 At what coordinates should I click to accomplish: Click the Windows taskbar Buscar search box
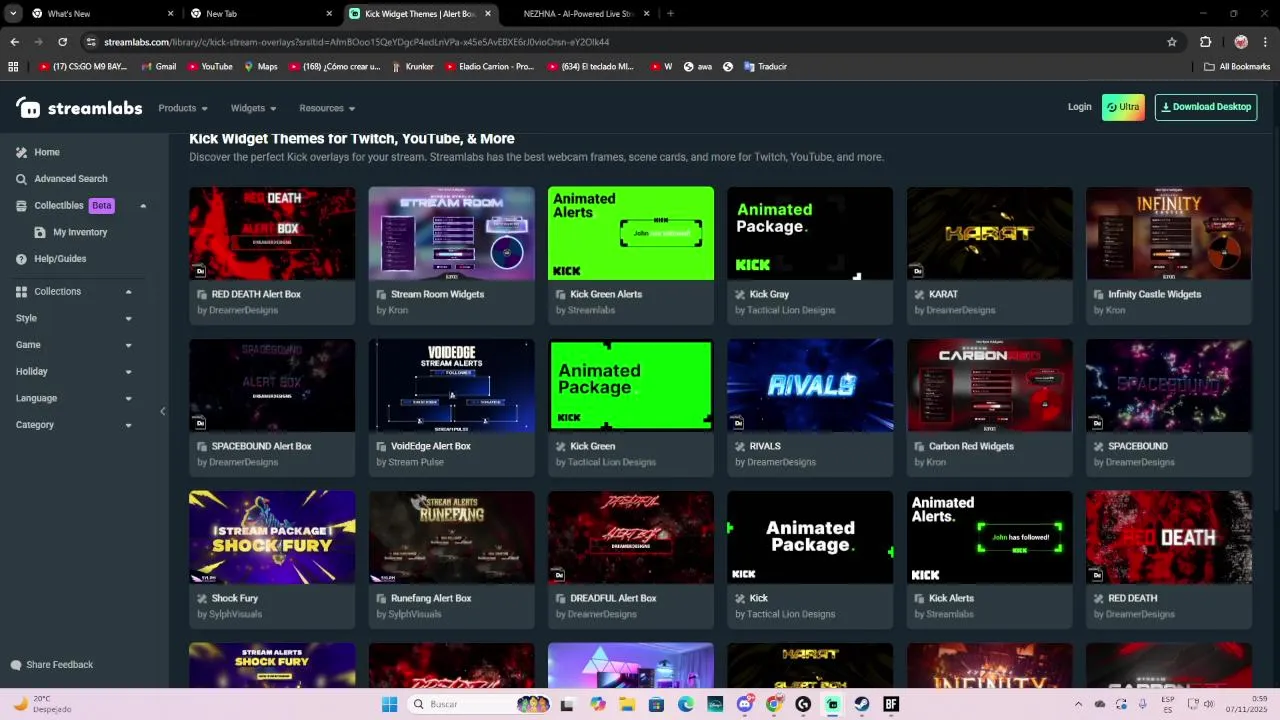pyautogui.click(x=480, y=704)
